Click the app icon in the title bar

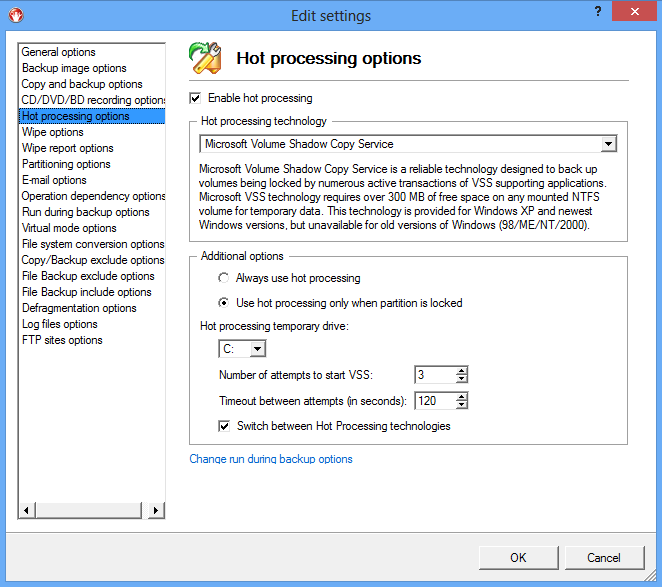[x=14, y=15]
